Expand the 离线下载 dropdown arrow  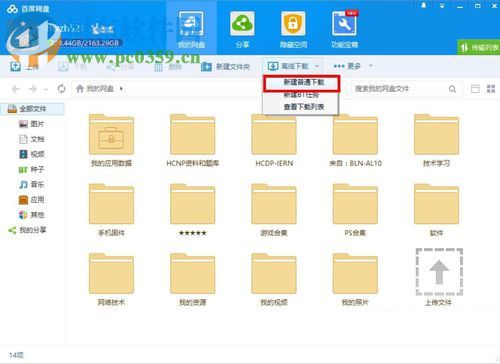coord(317,66)
